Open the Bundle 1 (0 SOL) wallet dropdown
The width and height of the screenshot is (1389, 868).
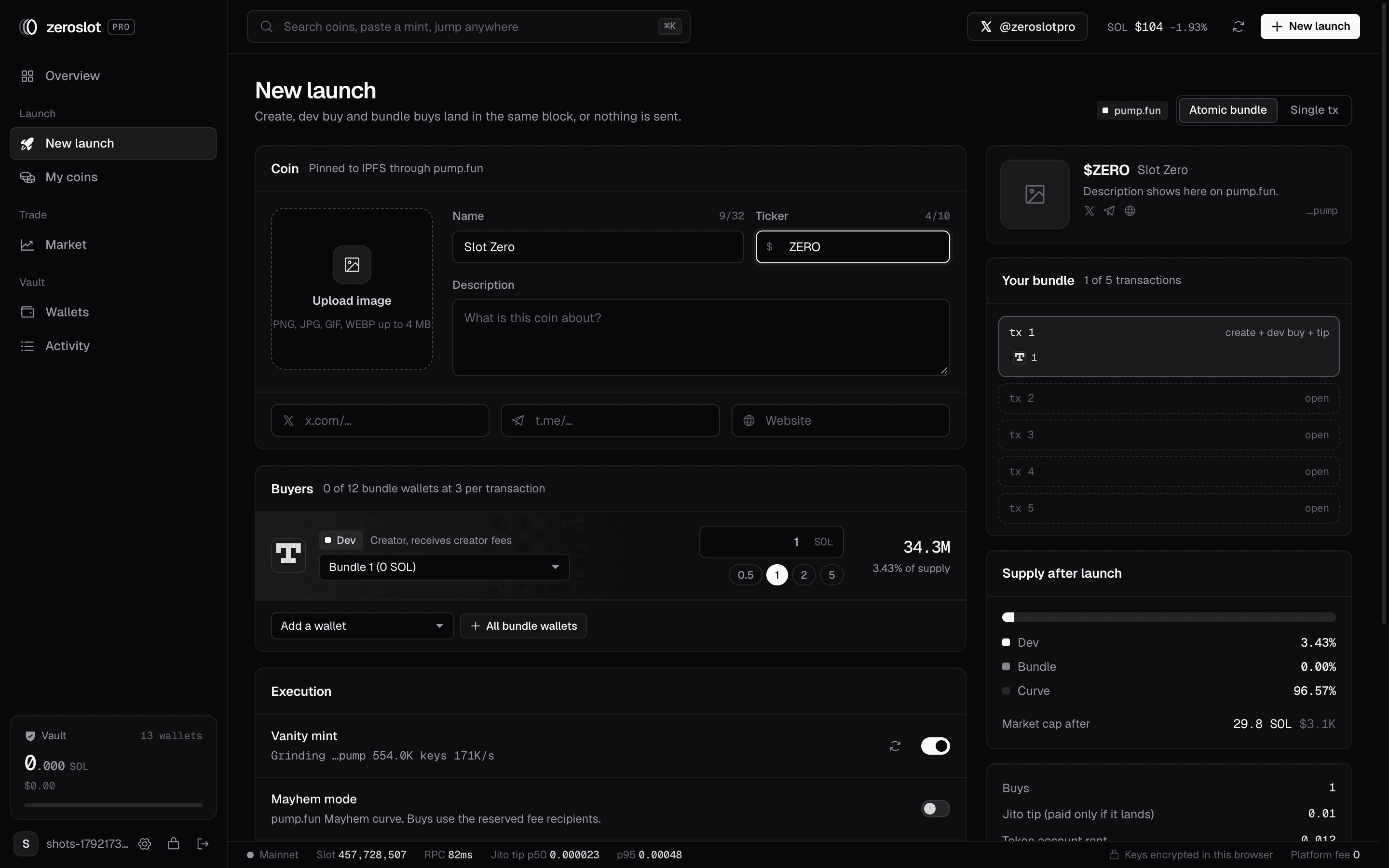[x=444, y=567]
